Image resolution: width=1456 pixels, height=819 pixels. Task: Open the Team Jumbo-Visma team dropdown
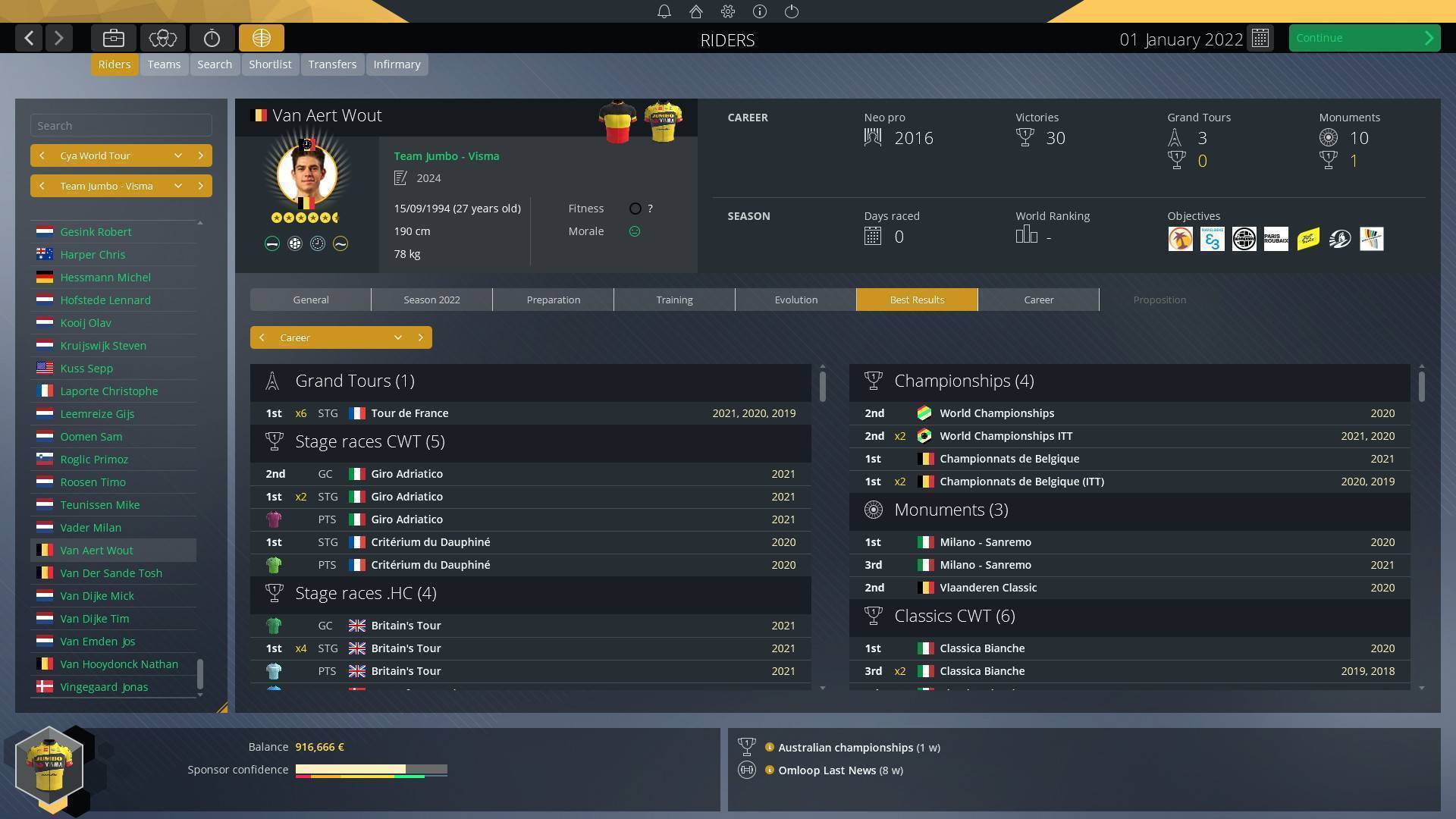(177, 185)
